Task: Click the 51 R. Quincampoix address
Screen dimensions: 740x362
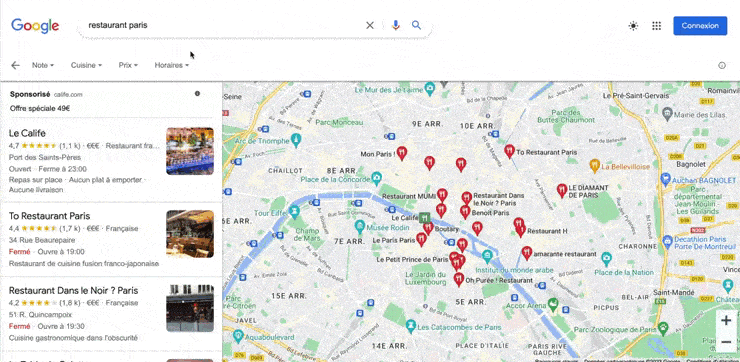Action: tap(40, 314)
